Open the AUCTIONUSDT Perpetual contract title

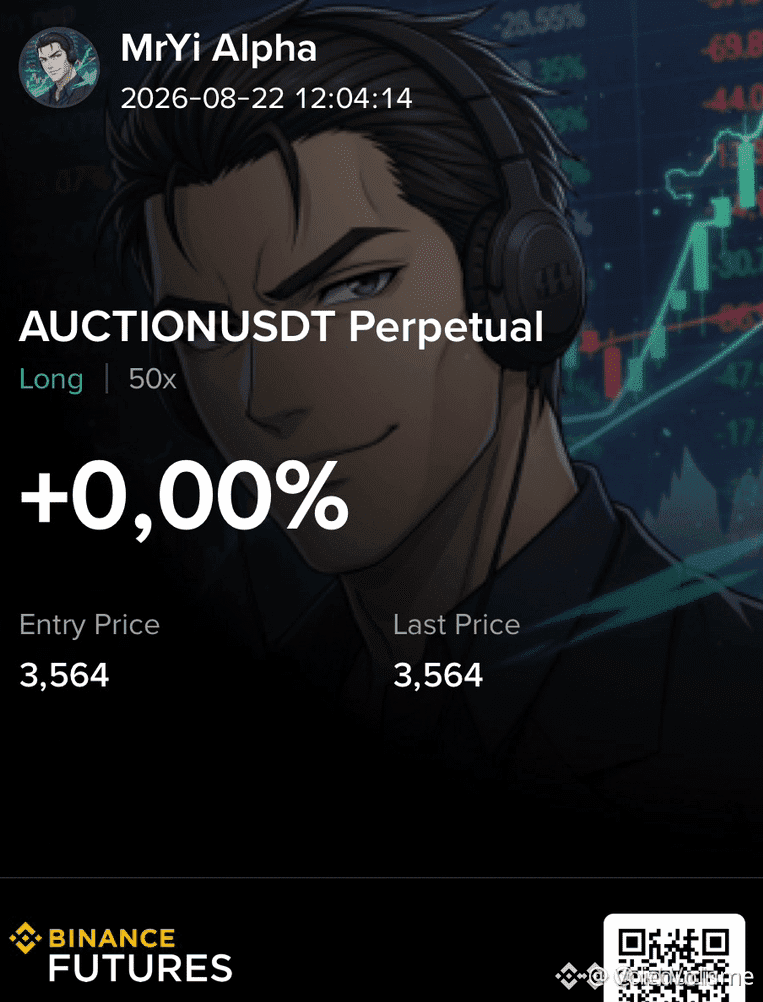[x=281, y=327]
